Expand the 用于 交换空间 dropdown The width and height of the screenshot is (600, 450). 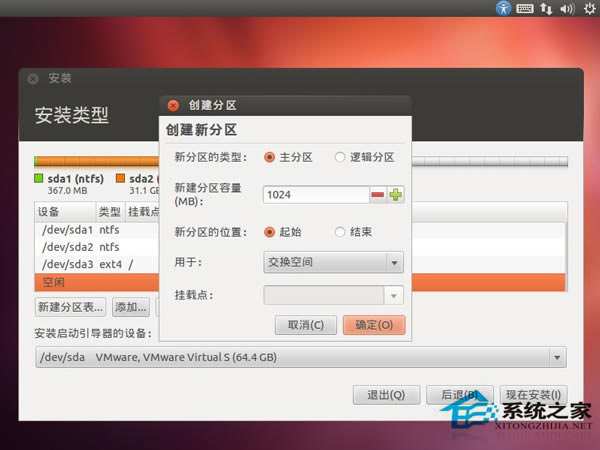[x=333, y=262]
